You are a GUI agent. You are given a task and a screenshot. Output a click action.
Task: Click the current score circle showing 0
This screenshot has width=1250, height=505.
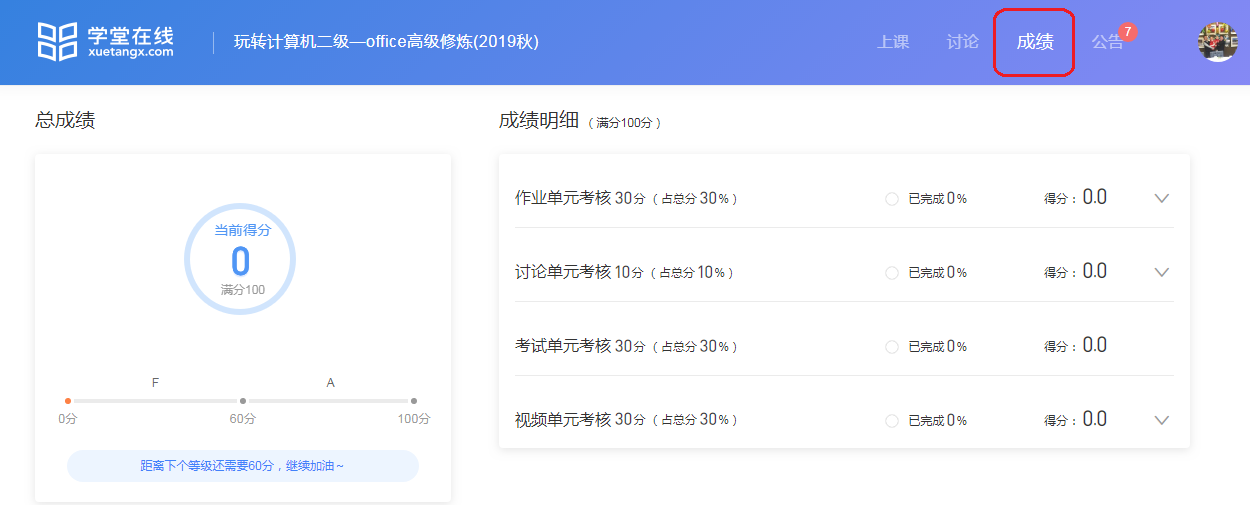click(240, 259)
